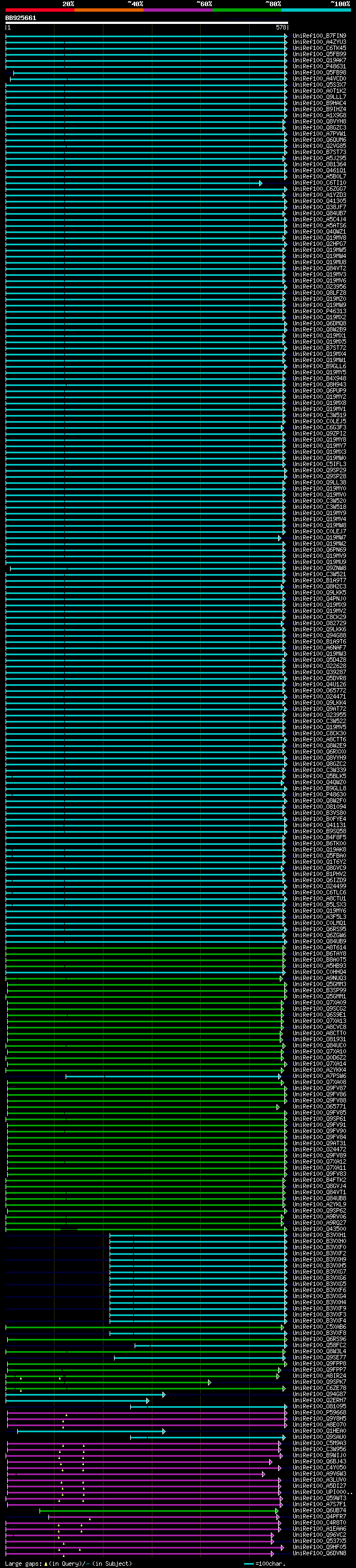Click the shorter cyan alignment bar of UniRef100_C6TI10

pos(133,182)
